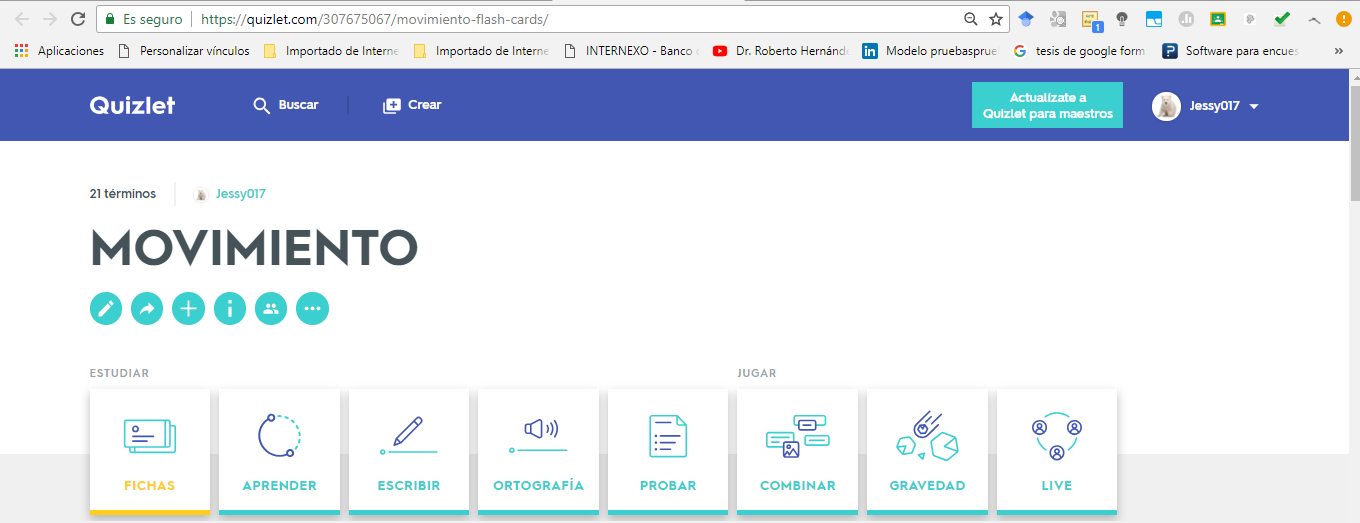
Task: Click orange alert Chrome menu icon
Action: [1342, 19]
